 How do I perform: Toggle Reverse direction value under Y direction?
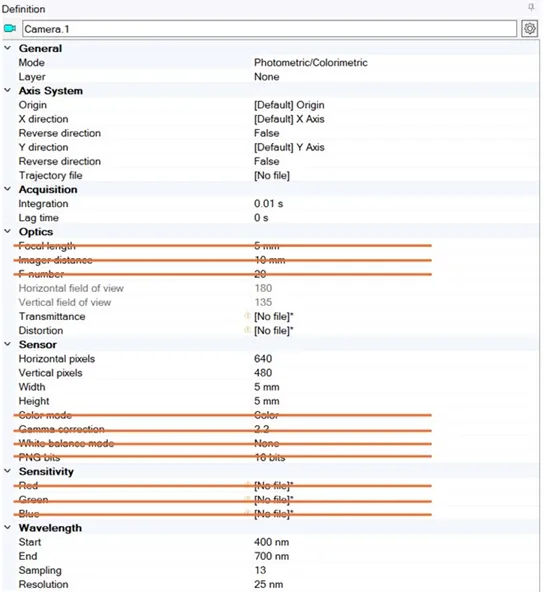click(x=267, y=161)
